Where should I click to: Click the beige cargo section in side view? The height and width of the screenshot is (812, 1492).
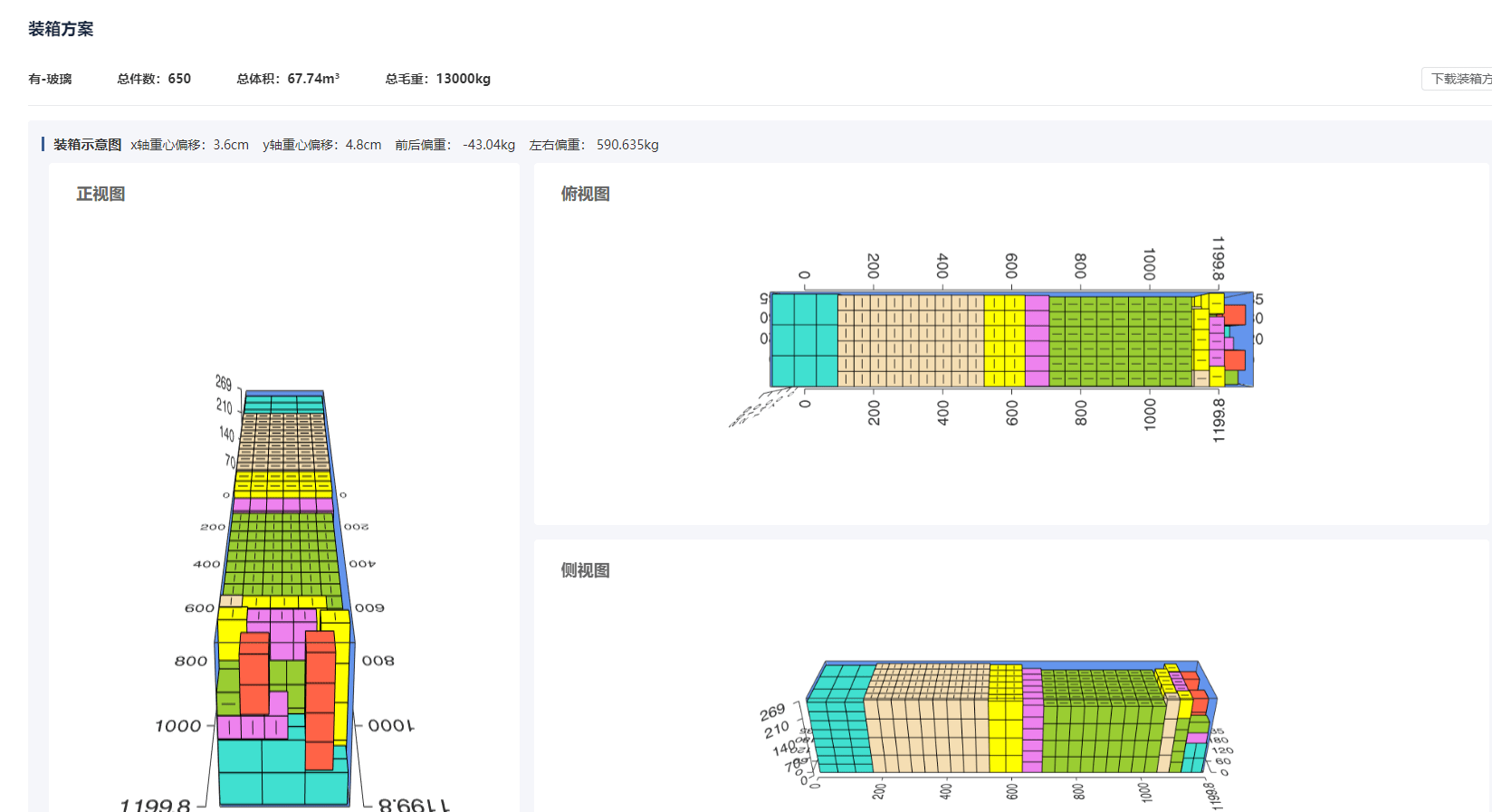(926, 720)
